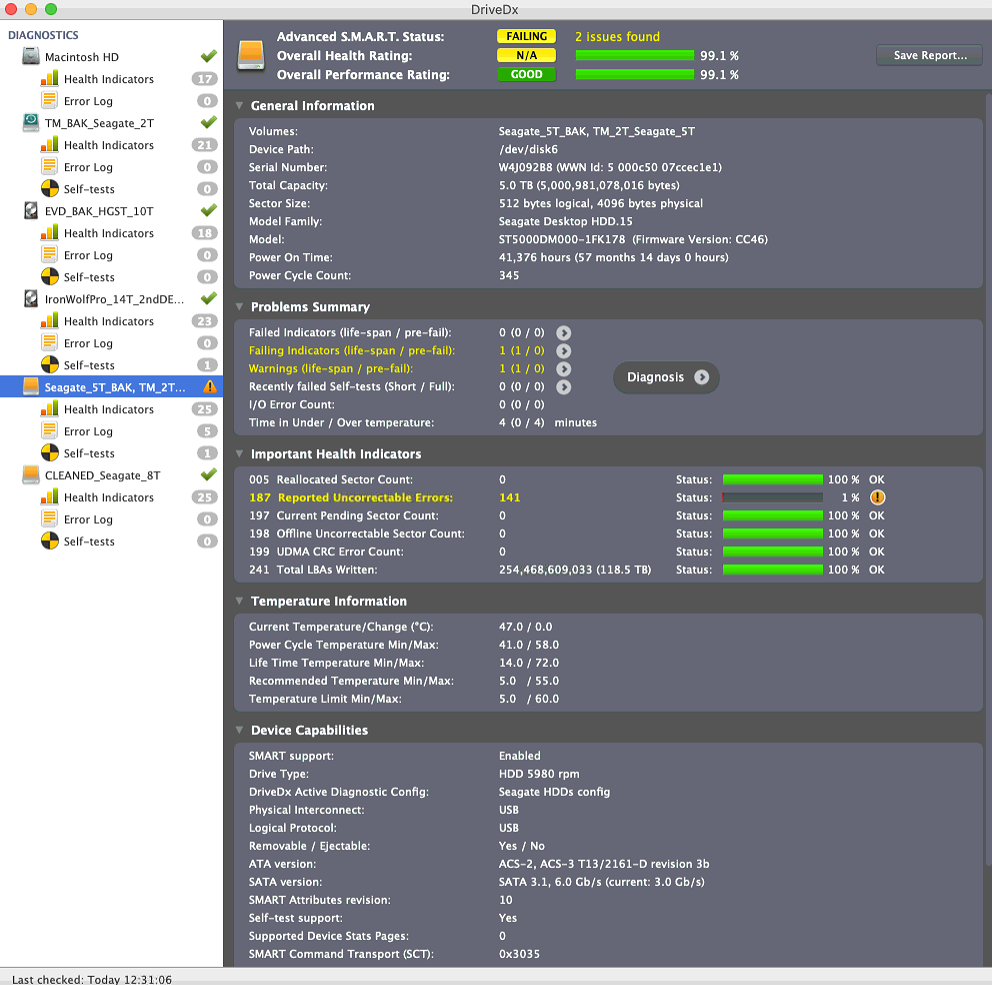Screen dimensions: 992x985
Task: Open Self-tests under Seagate_5T_BAK
Action: [89, 453]
